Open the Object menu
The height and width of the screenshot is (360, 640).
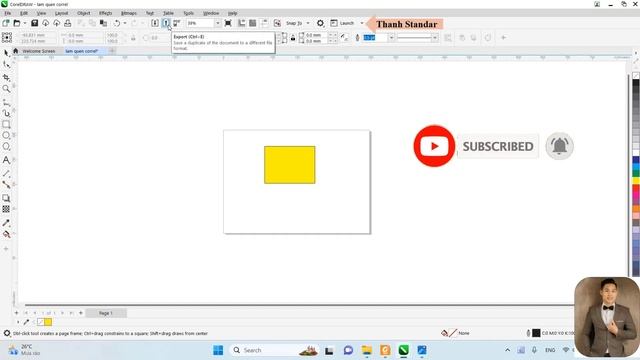[84, 13]
